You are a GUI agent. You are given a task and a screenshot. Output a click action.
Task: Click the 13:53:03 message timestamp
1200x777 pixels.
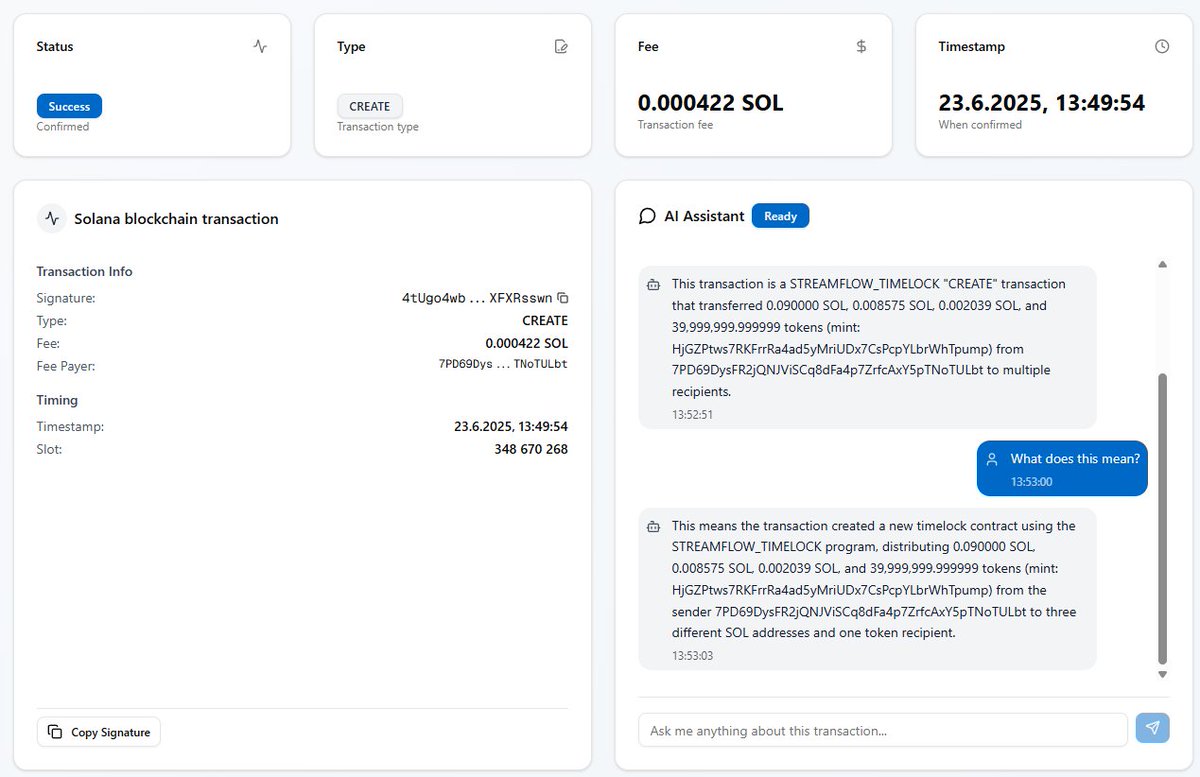click(692, 656)
